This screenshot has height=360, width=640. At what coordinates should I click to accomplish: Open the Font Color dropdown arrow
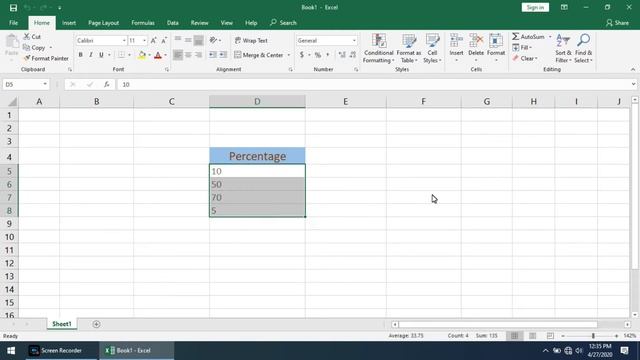[165, 55]
